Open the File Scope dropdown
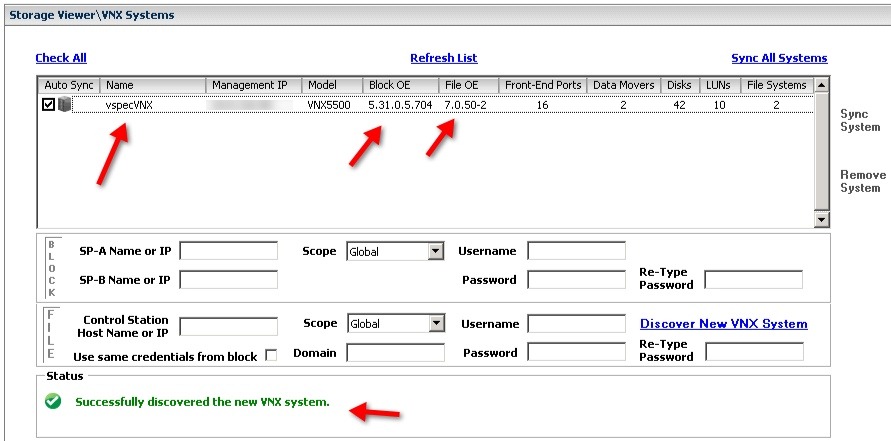 pyautogui.click(x=435, y=324)
